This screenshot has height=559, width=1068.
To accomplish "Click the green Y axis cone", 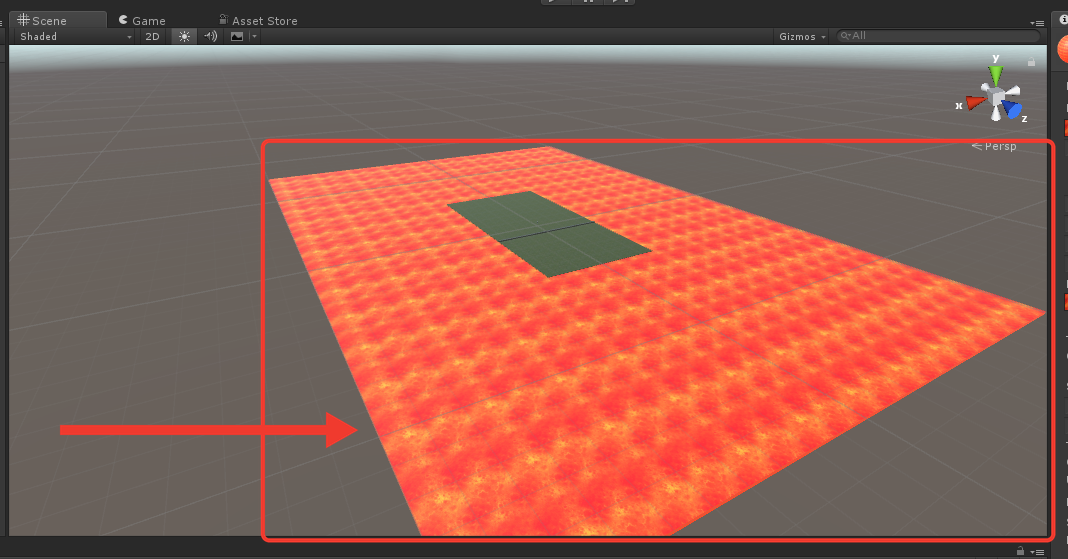I will [996, 74].
